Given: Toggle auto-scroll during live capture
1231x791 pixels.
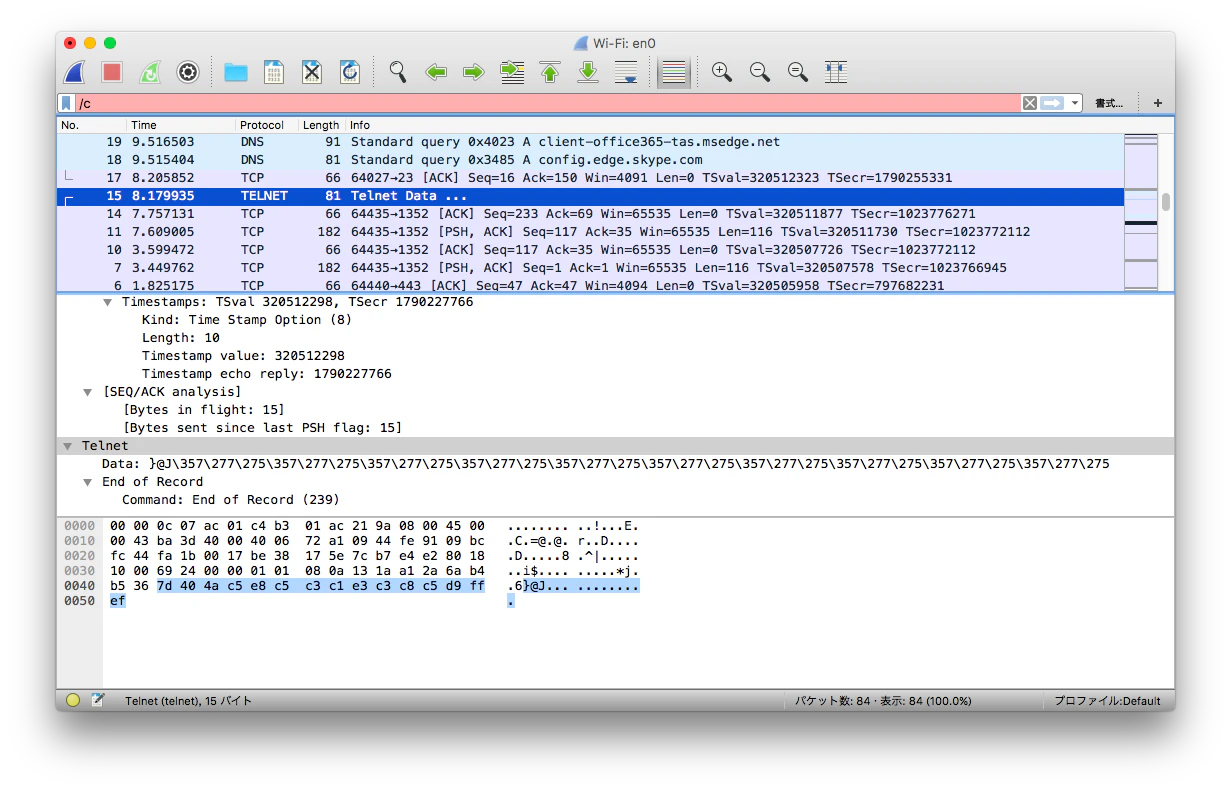Looking at the screenshot, I should (626, 72).
